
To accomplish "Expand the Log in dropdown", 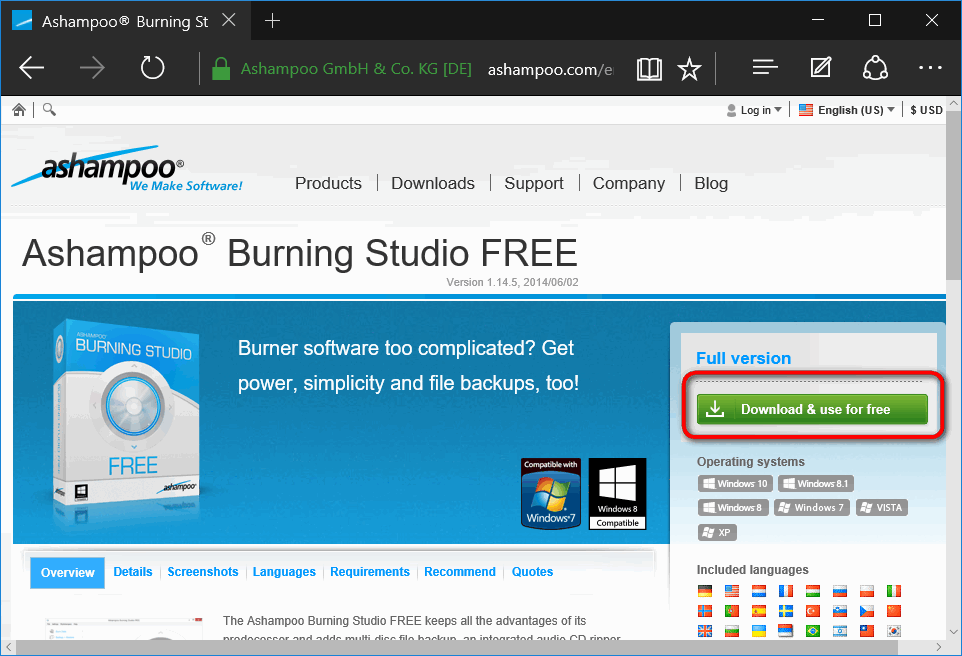I will [x=754, y=110].
